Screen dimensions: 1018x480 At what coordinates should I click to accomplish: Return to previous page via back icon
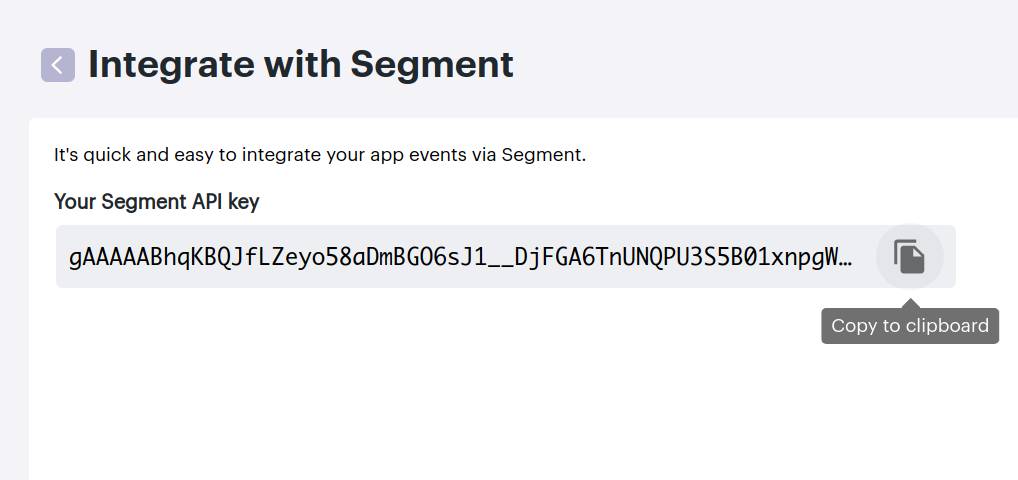pyautogui.click(x=58, y=65)
